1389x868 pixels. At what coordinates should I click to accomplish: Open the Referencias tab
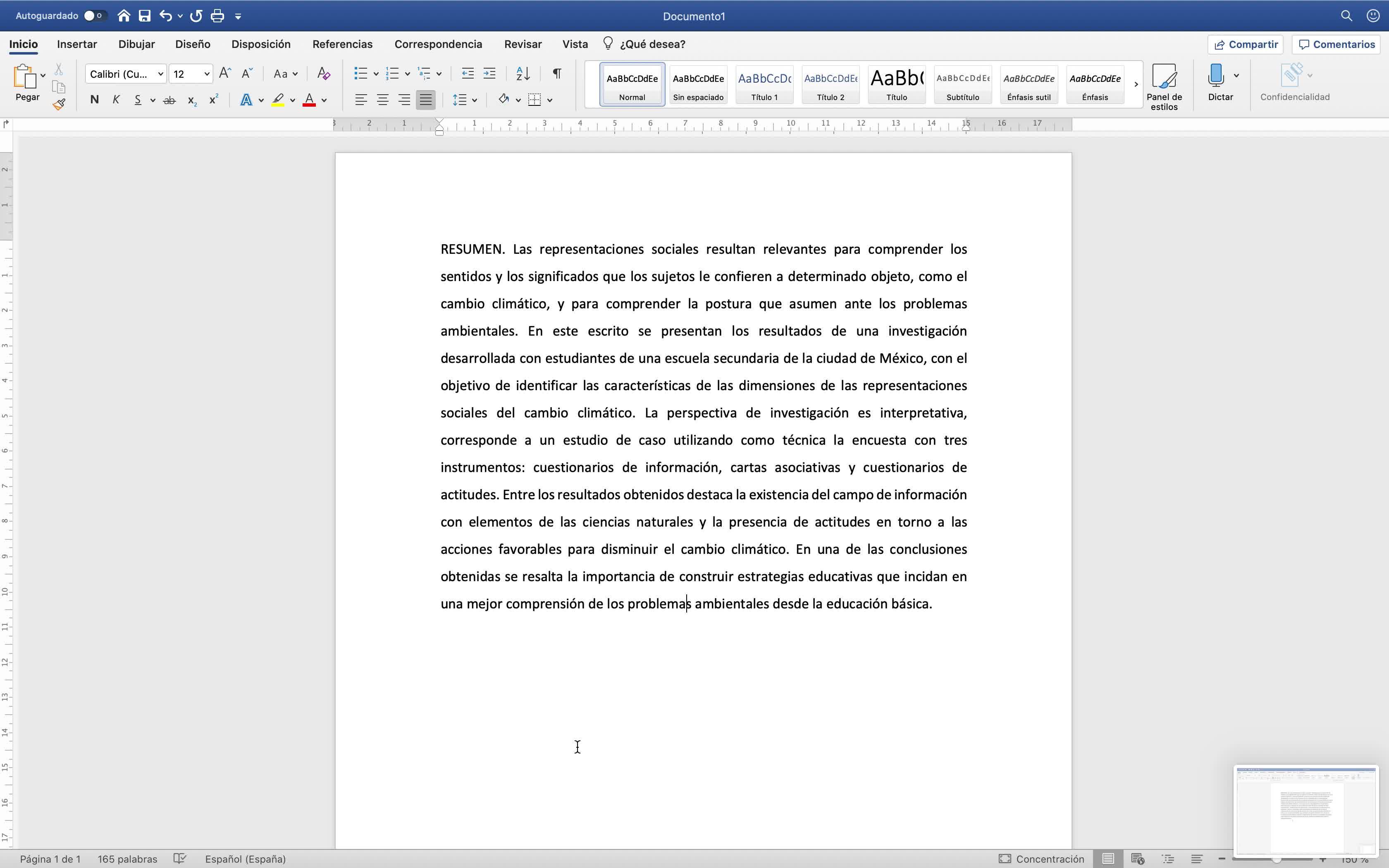click(342, 44)
